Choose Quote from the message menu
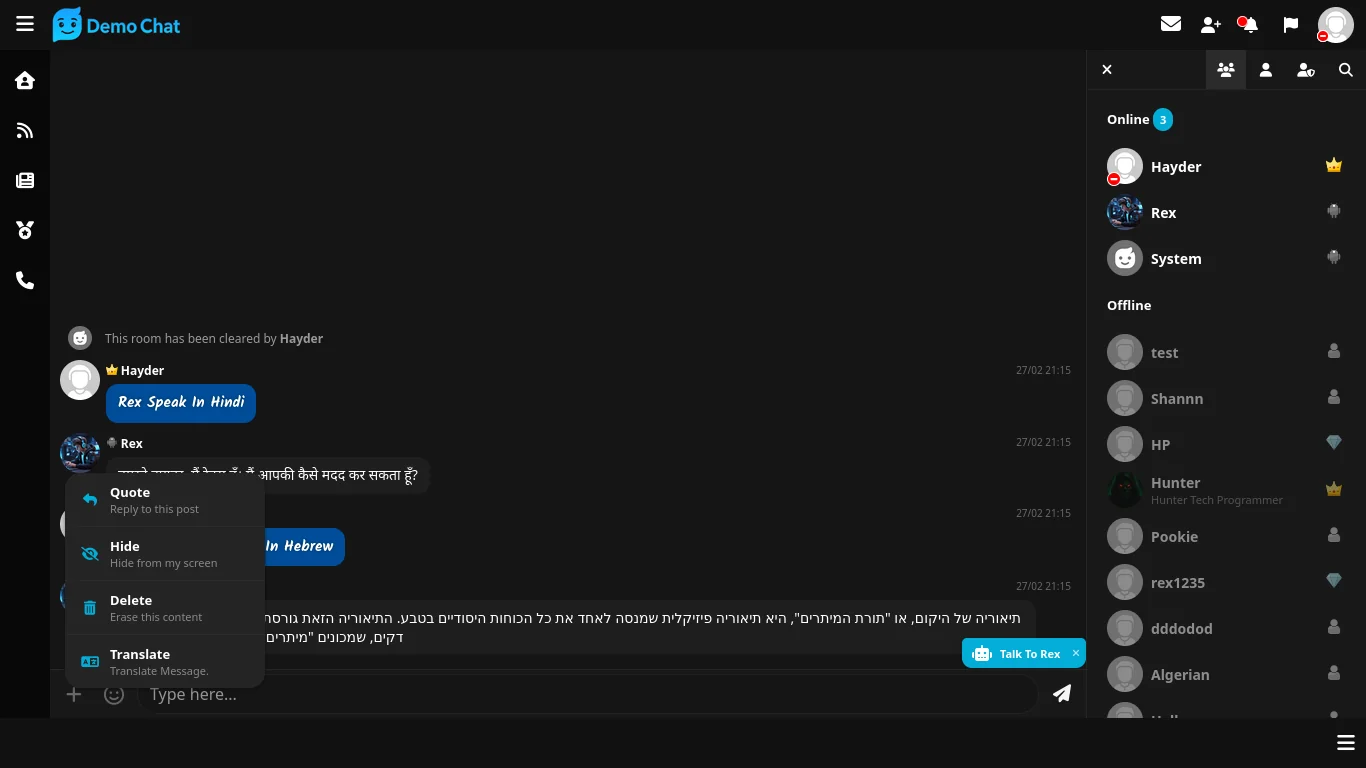This screenshot has height=768, width=1366. pyautogui.click(x=165, y=500)
